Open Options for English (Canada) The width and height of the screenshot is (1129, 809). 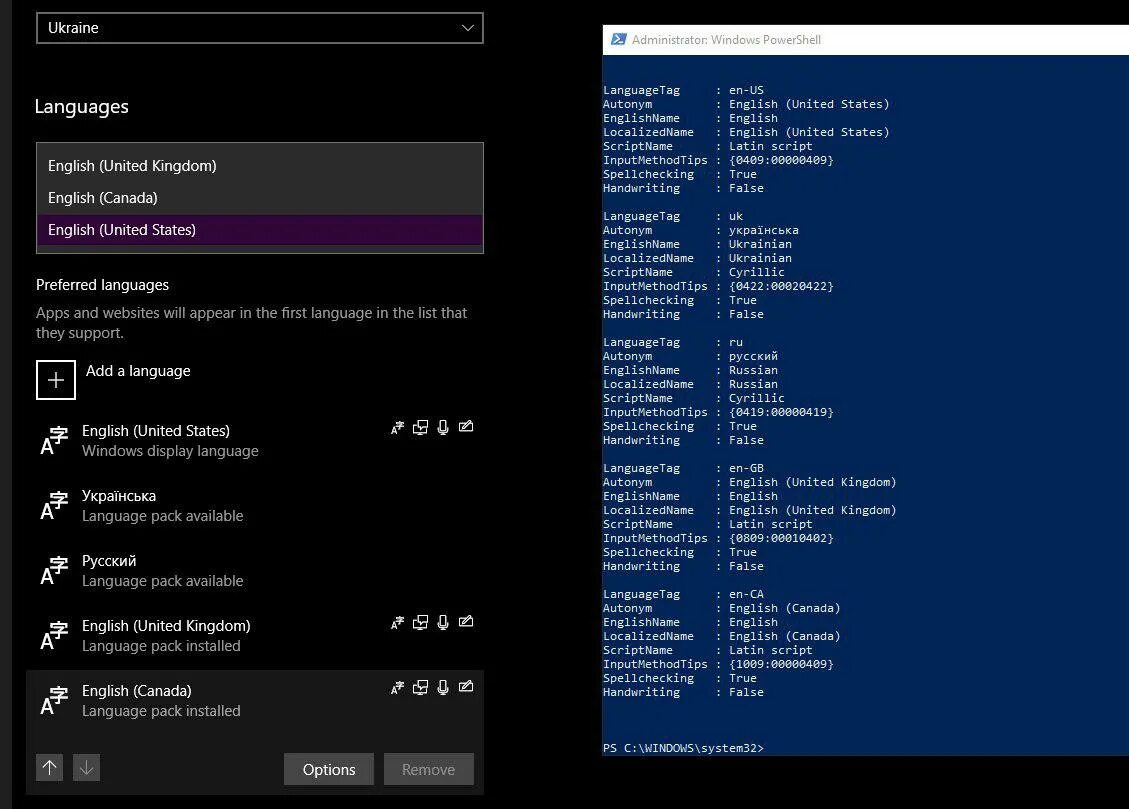(329, 769)
